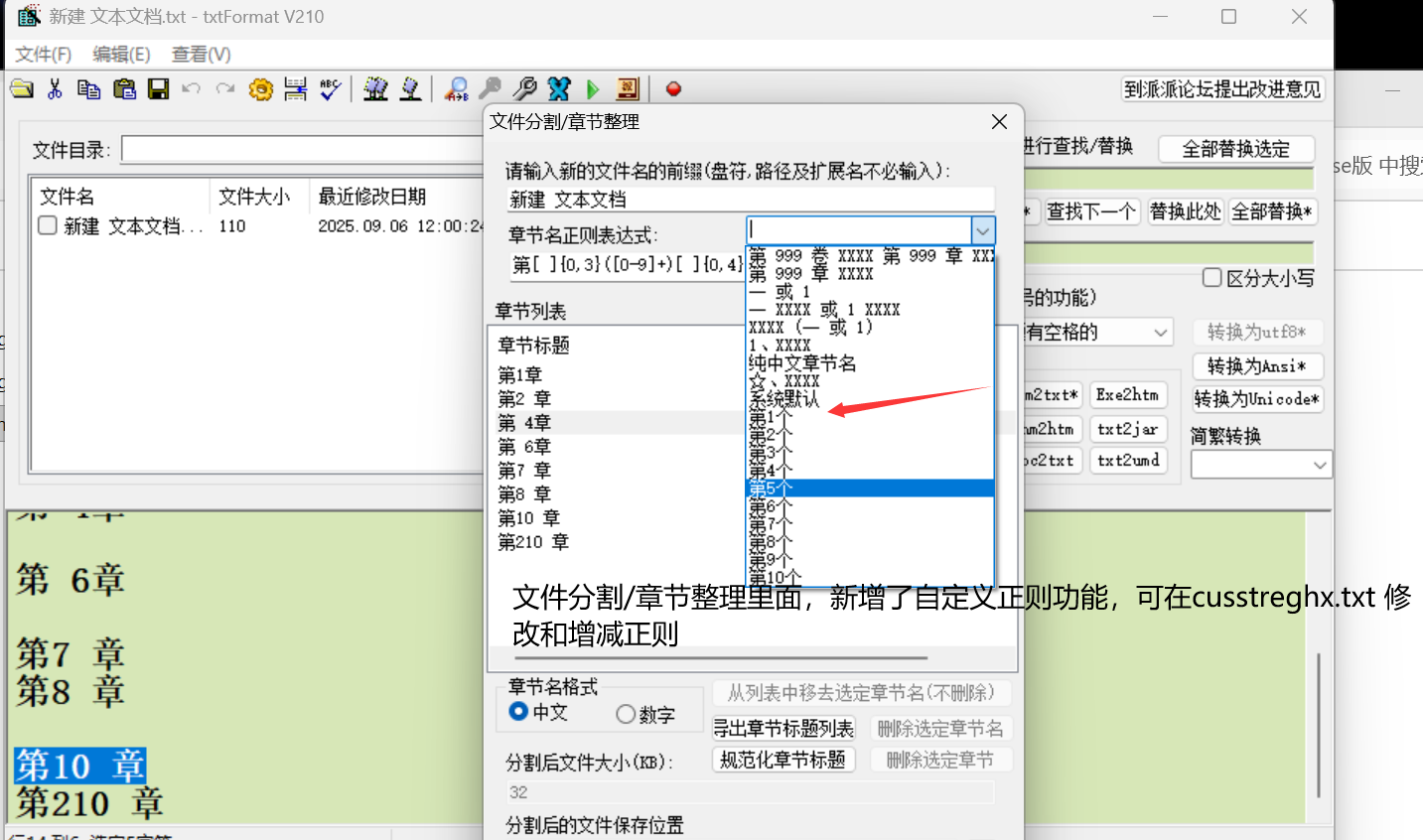Click the red record dot icon
This screenshot has height=840, width=1423.
(x=673, y=88)
